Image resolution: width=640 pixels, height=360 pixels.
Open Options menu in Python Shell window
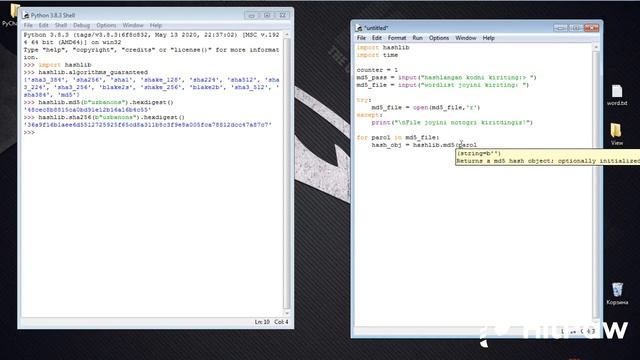coord(106,25)
